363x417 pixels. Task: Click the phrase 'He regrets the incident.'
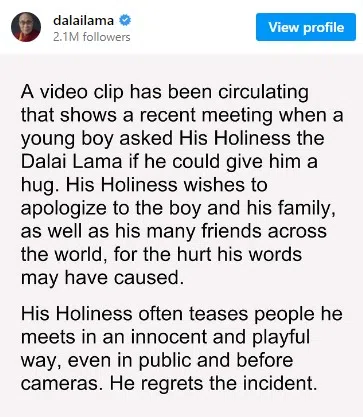tap(213, 383)
